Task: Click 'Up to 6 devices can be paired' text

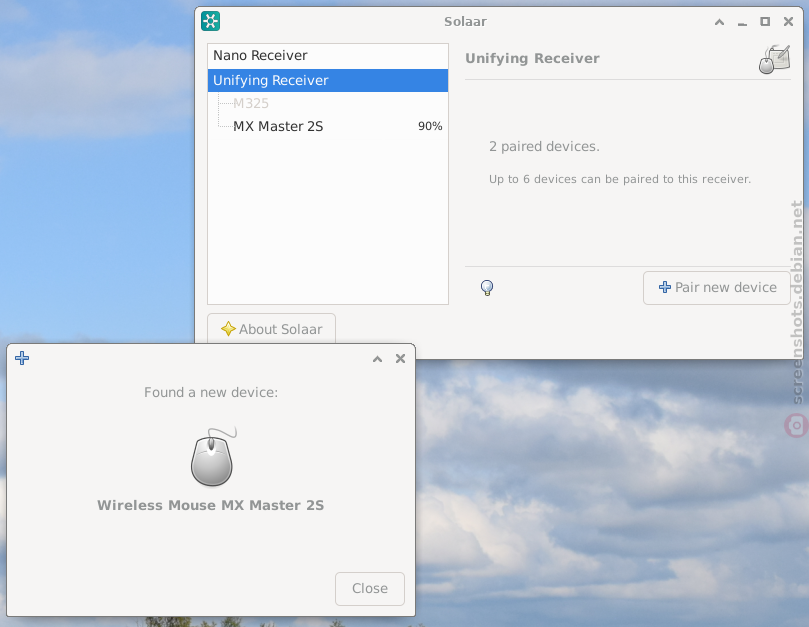Action: tap(620, 179)
